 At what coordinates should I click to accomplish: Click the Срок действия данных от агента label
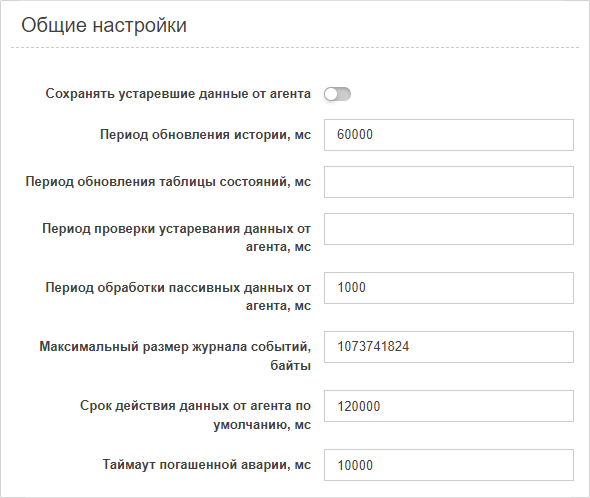(195, 415)
